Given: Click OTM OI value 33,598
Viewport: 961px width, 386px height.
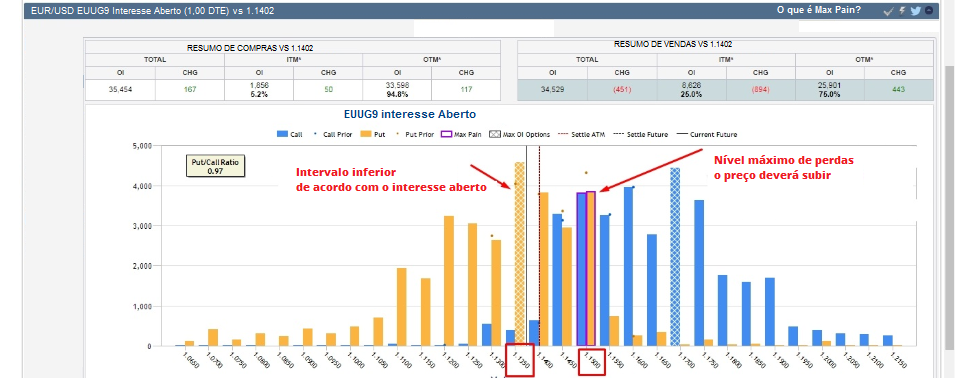Looking at the screenshot, I should [397, 85].
